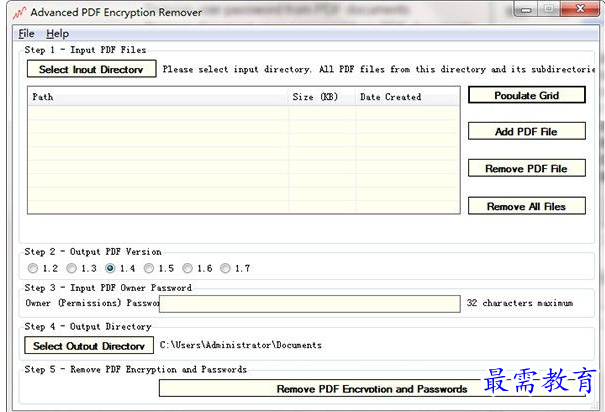Sort by the Size (KB) column header
This screenshot has height=412, width=605.
tap(321, 97)
